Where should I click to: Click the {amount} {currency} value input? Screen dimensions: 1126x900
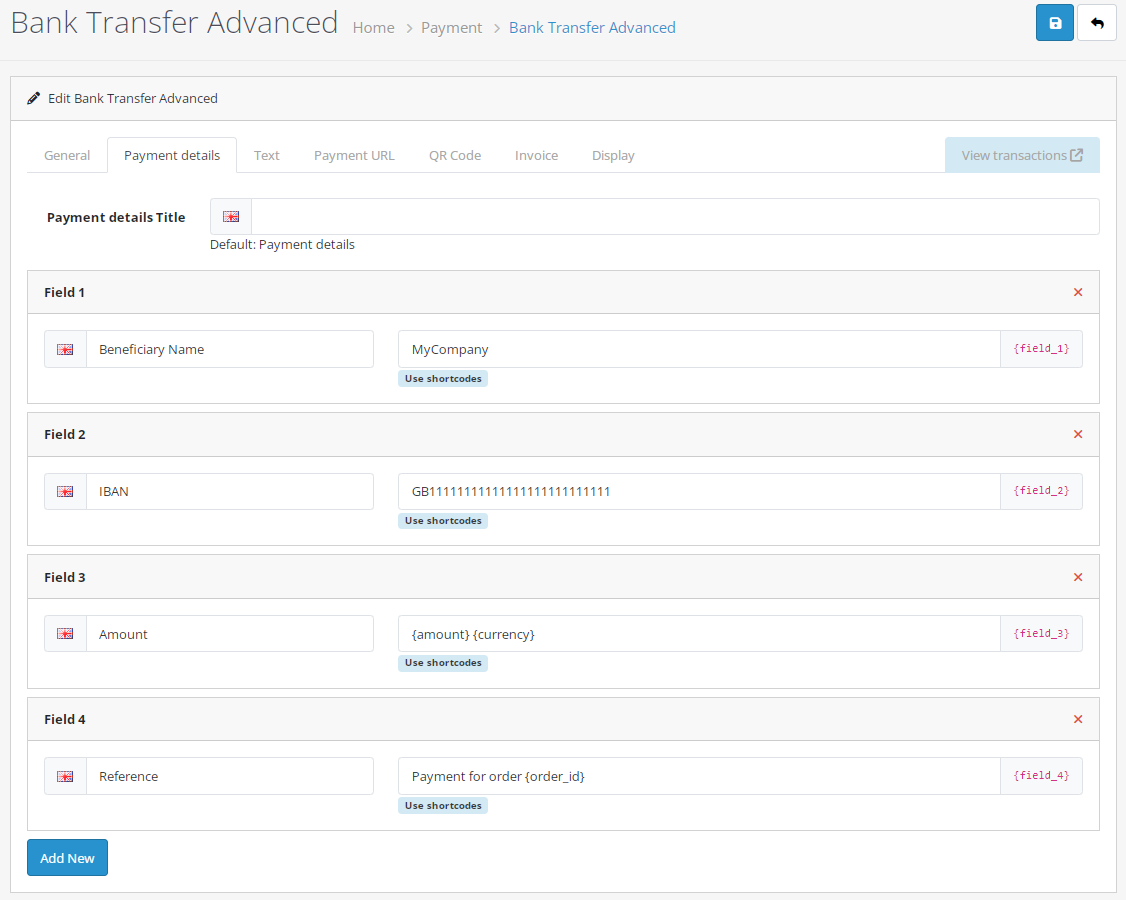(x=699, y=634)
